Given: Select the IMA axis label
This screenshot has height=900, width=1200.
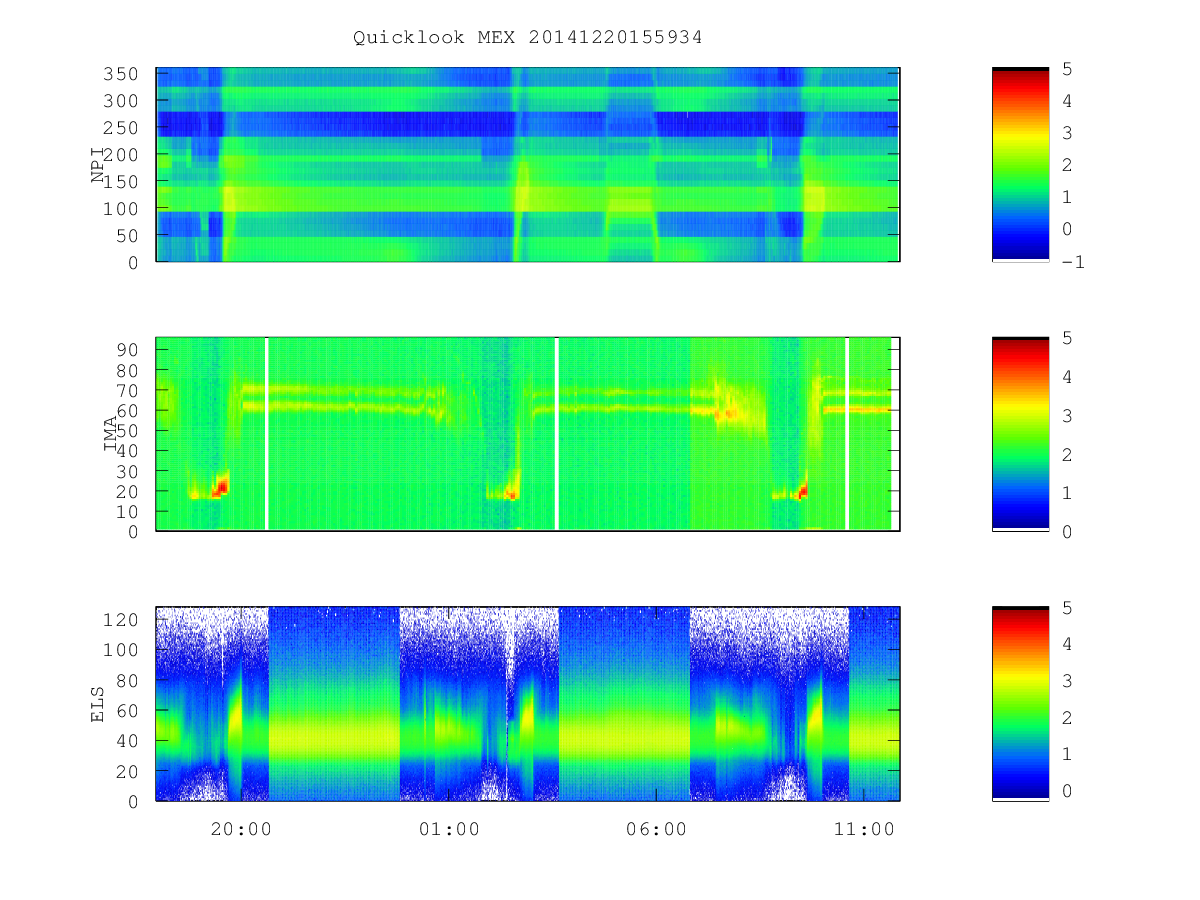Looking at the screenshot, I should tap(111, 434).
